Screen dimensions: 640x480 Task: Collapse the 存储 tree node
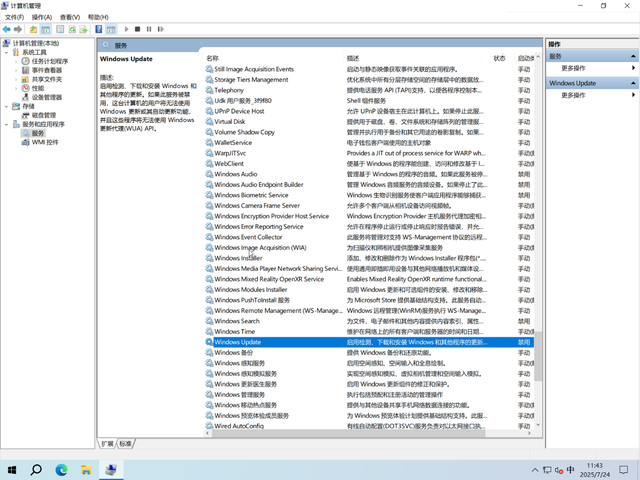(7, 106)
